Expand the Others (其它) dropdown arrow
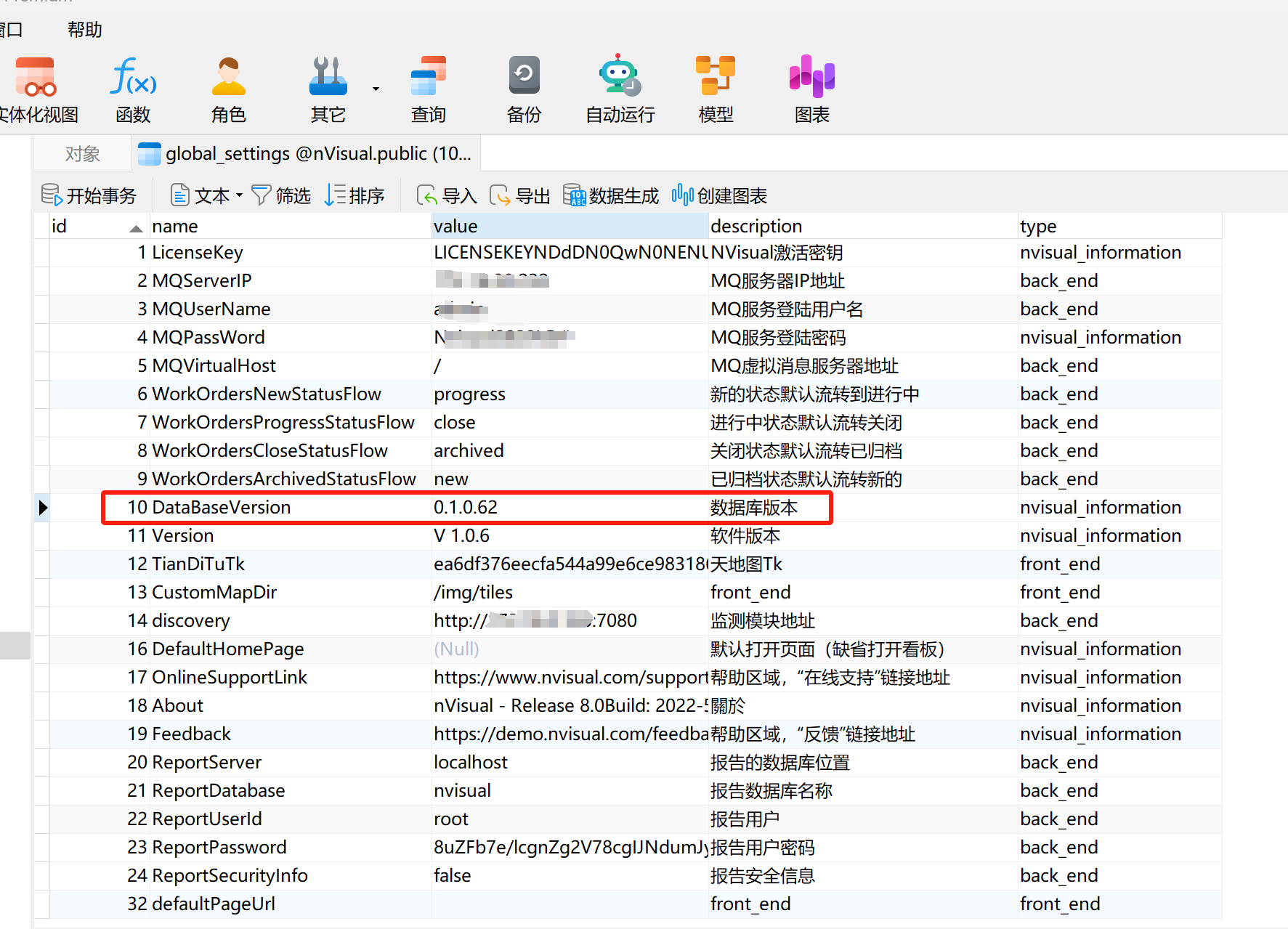The height and width of the screenshot is (929, 1288). coord(376,89)
